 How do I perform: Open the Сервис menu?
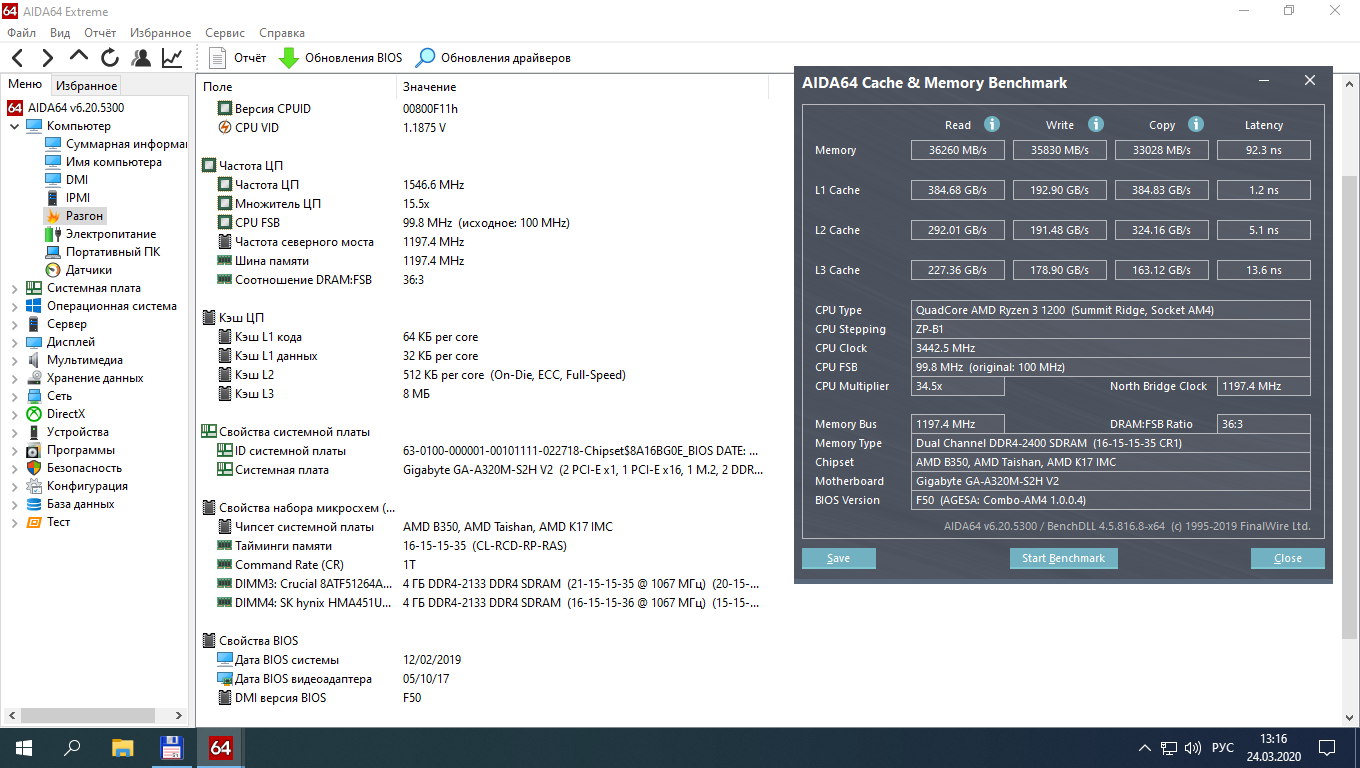tap(225, 33)
